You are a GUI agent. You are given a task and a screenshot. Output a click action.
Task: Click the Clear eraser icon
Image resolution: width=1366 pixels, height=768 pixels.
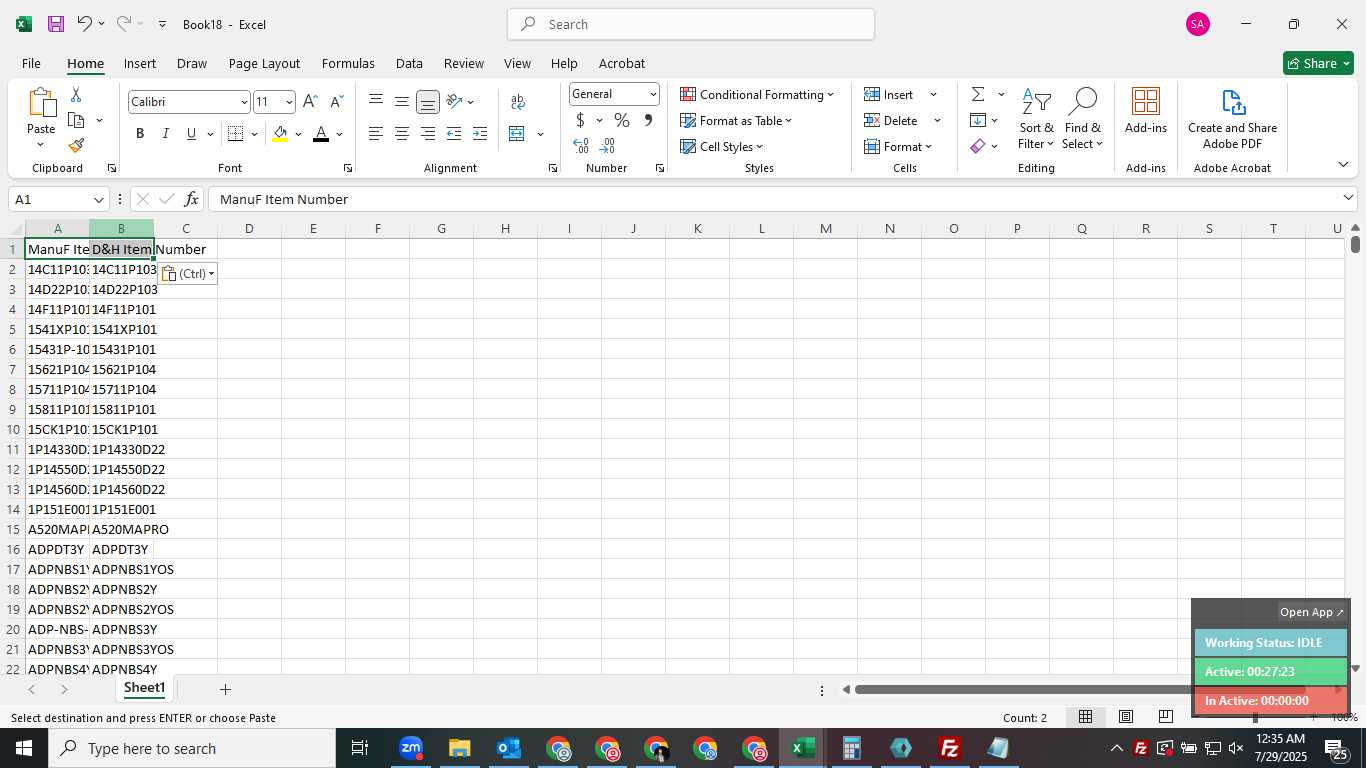[x=978, y=146]
